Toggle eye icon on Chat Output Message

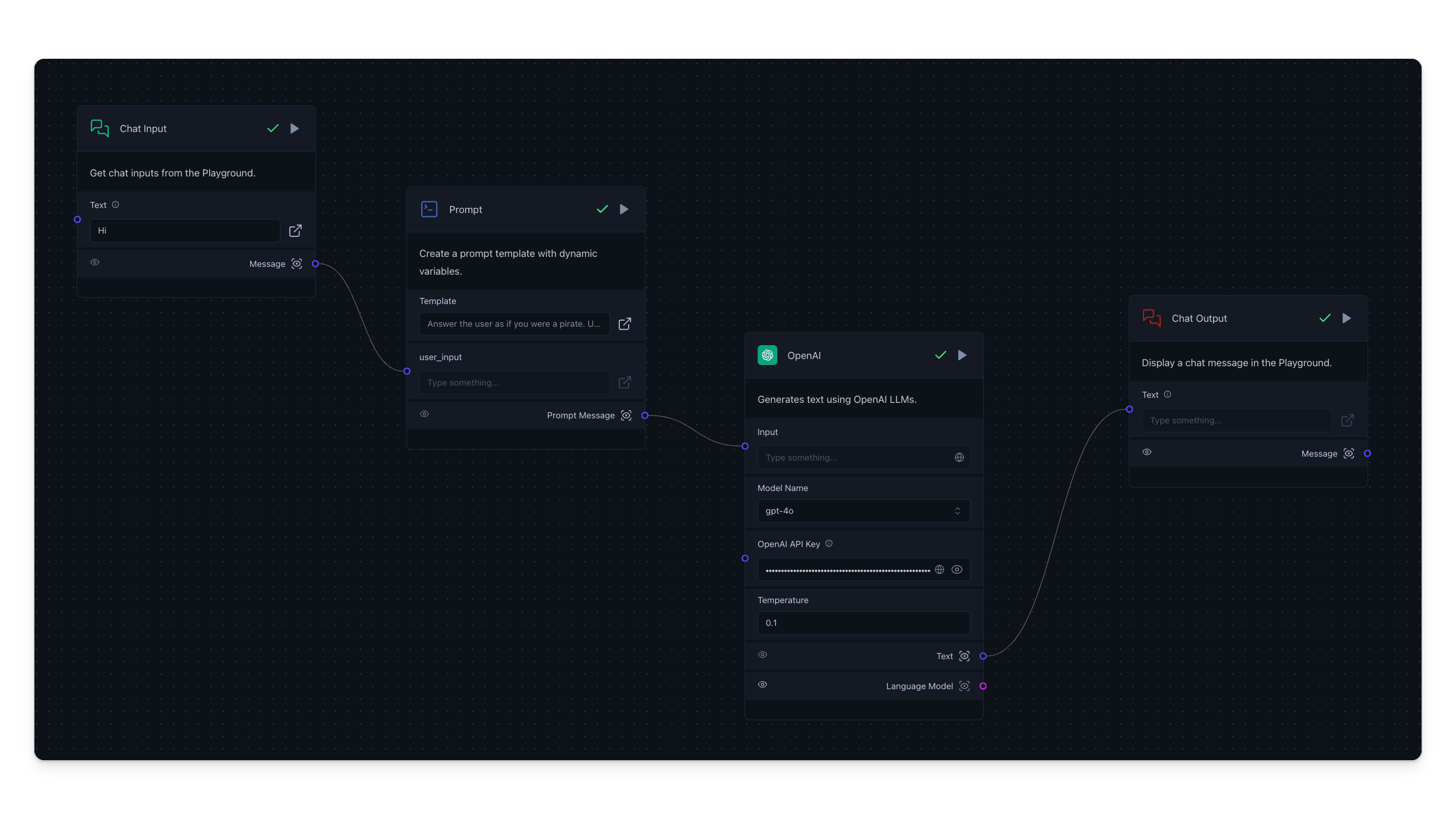click(1147, 452)
